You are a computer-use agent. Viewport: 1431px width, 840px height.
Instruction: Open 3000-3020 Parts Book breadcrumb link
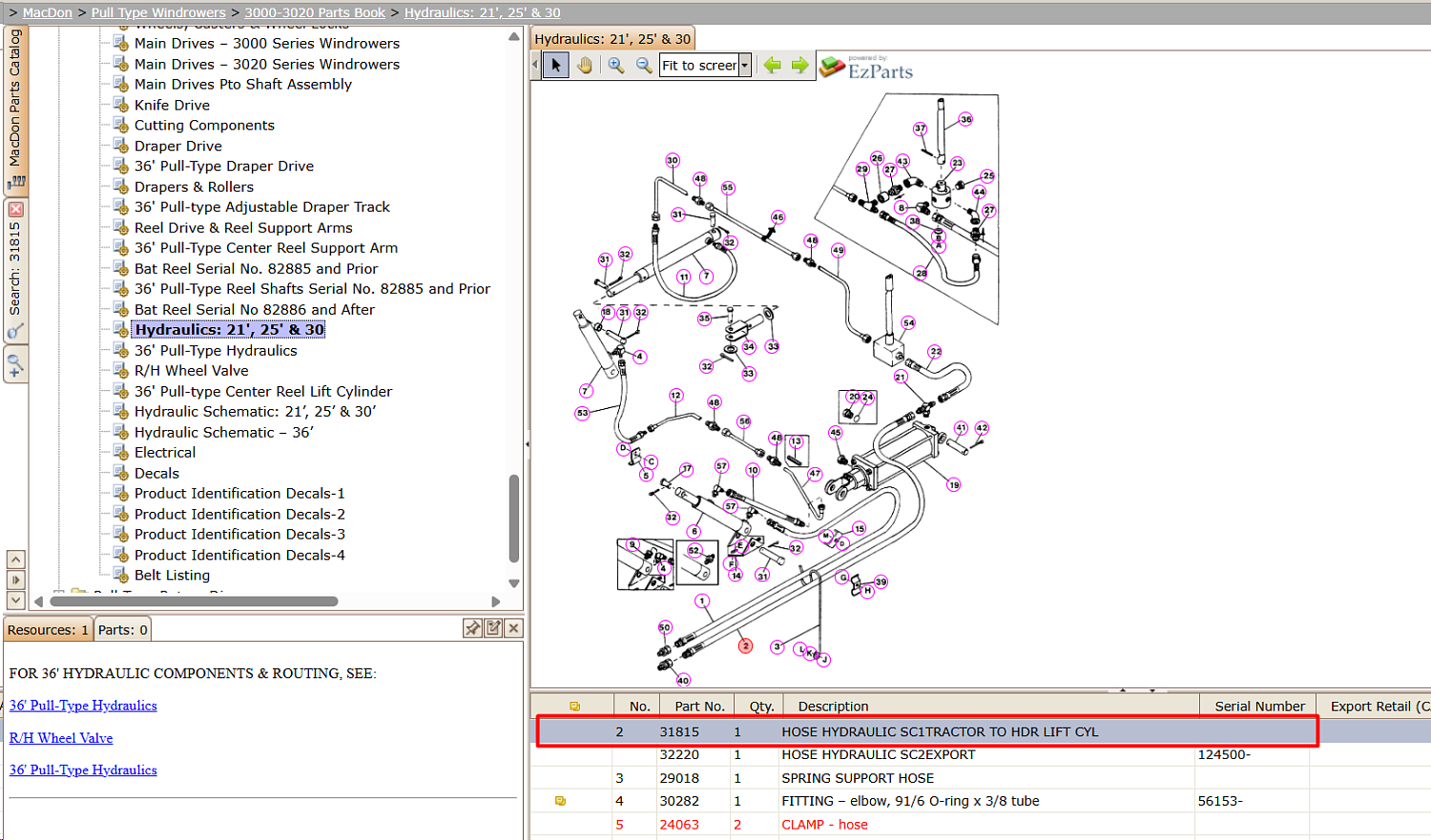point(315,12)
